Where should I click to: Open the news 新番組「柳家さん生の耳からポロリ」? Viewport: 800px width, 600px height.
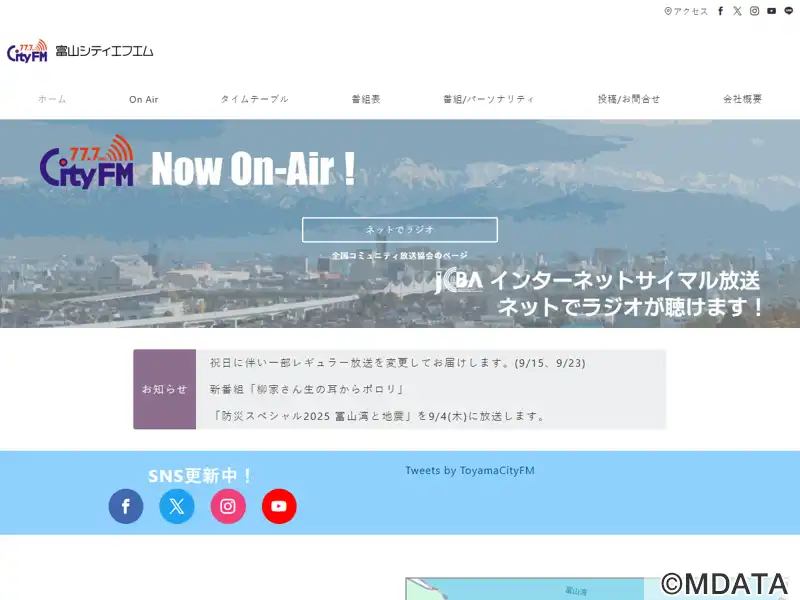coord(307,389)
